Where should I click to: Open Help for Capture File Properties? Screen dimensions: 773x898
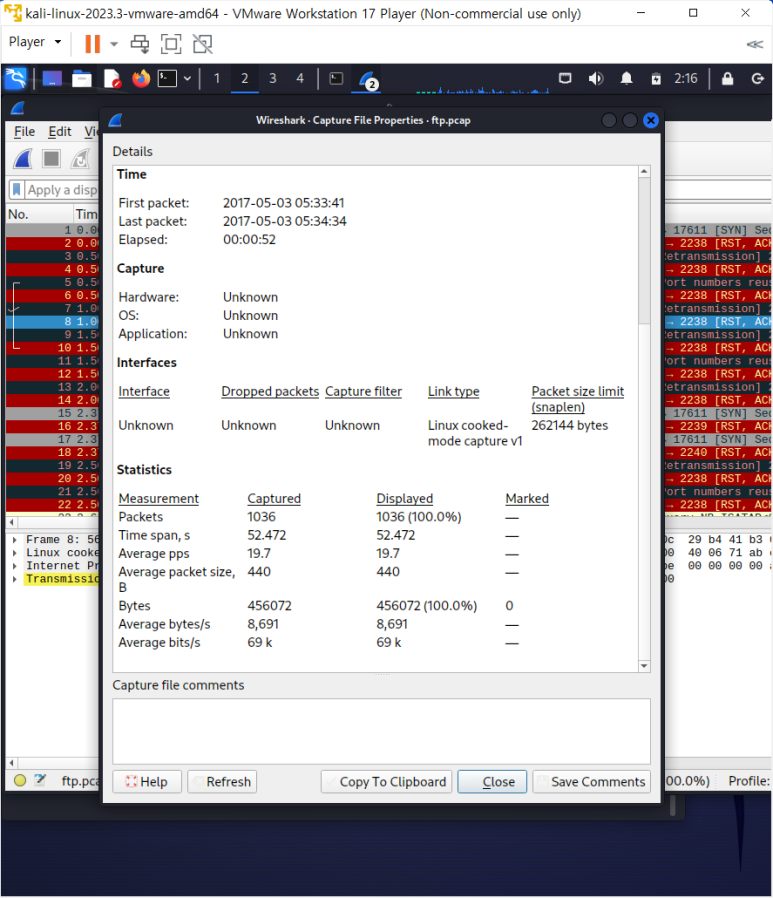(x=147, y=782)
